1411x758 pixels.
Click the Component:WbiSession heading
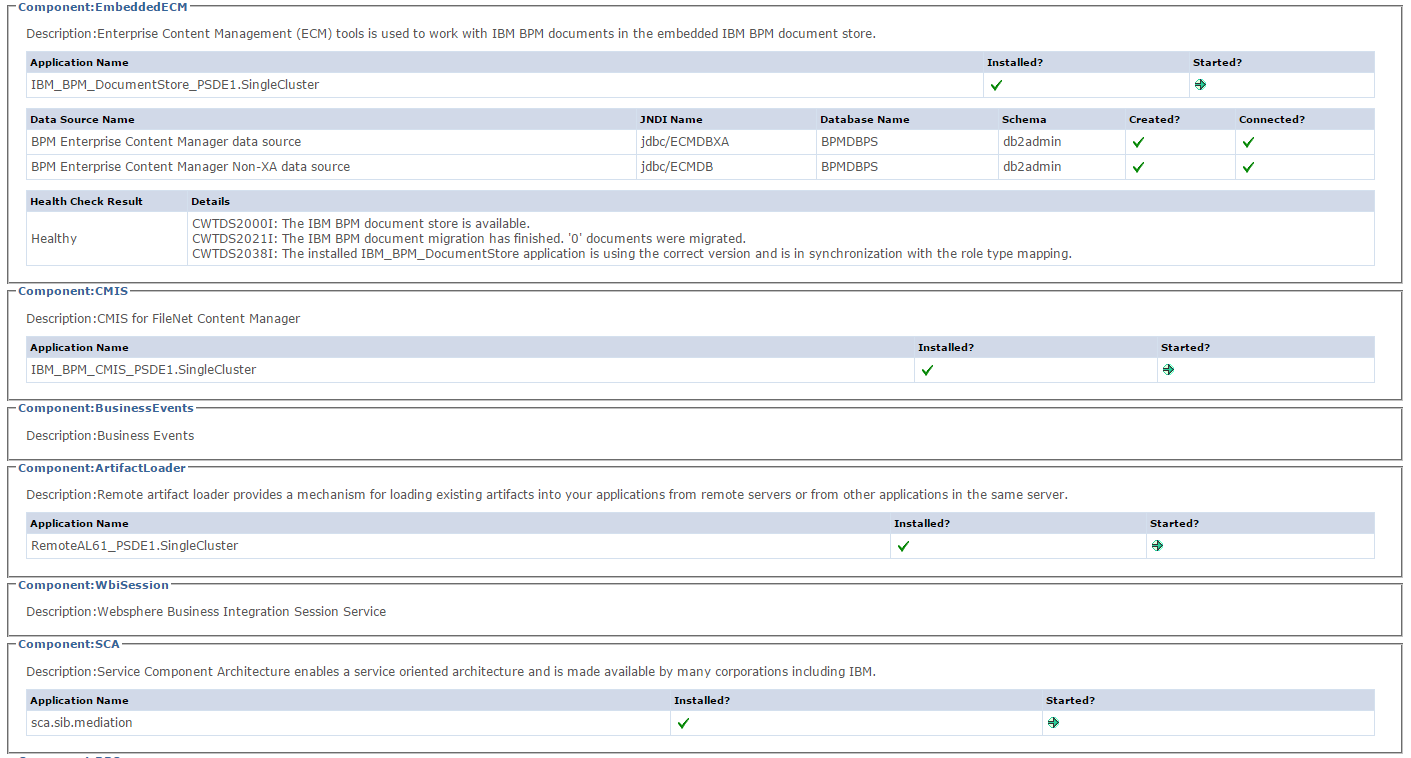click(x=94, y=585)
